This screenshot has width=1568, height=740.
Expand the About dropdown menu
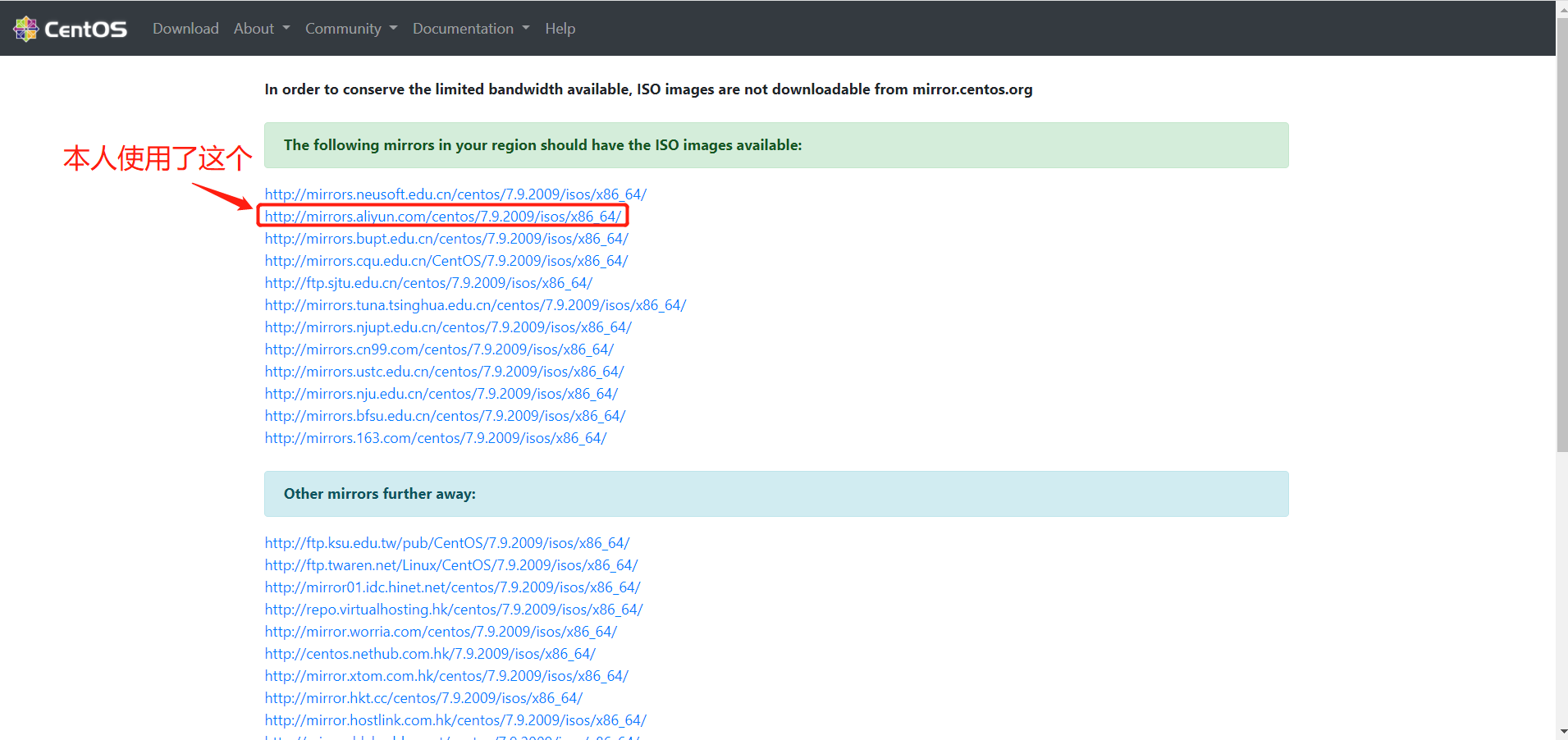[x=262, y=29]
